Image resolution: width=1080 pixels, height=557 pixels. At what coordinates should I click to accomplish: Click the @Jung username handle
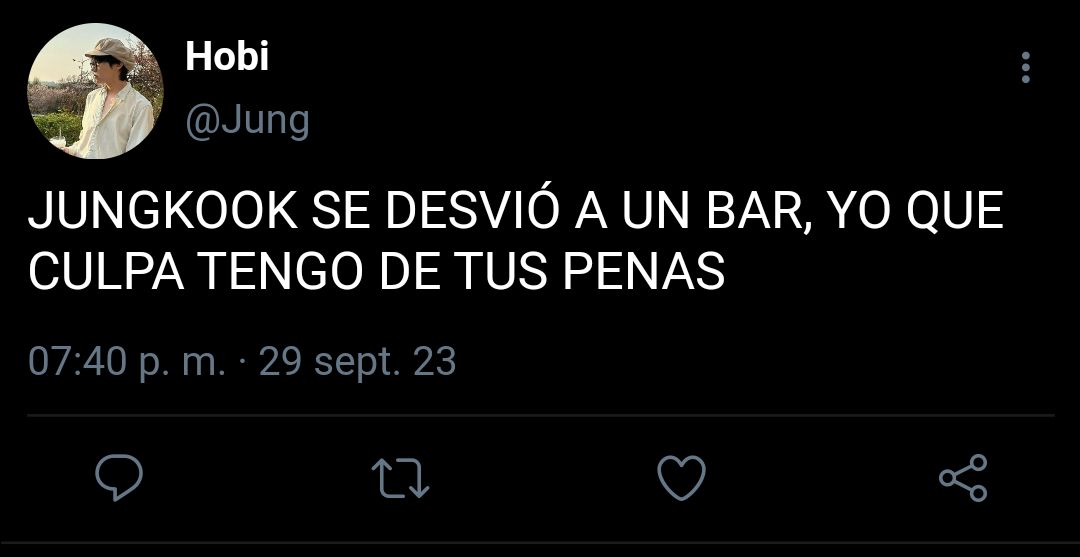pos(247,121)
